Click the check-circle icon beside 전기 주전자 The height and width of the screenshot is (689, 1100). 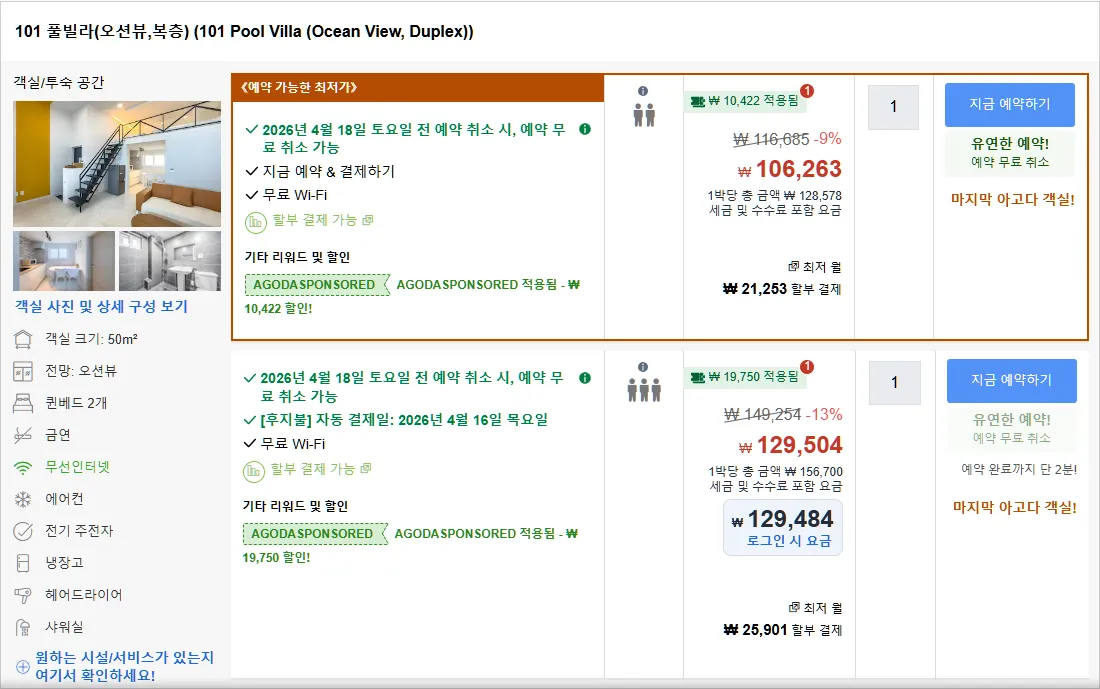23,531
